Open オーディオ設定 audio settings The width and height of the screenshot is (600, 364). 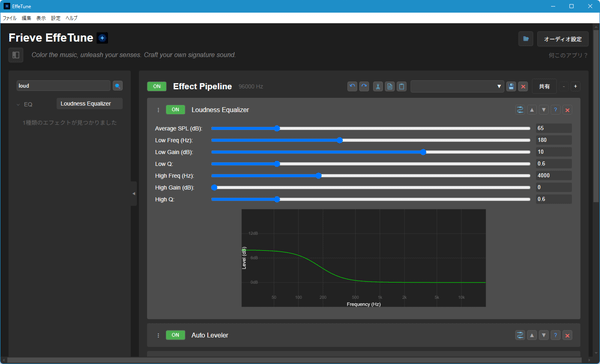click(562, 39)
